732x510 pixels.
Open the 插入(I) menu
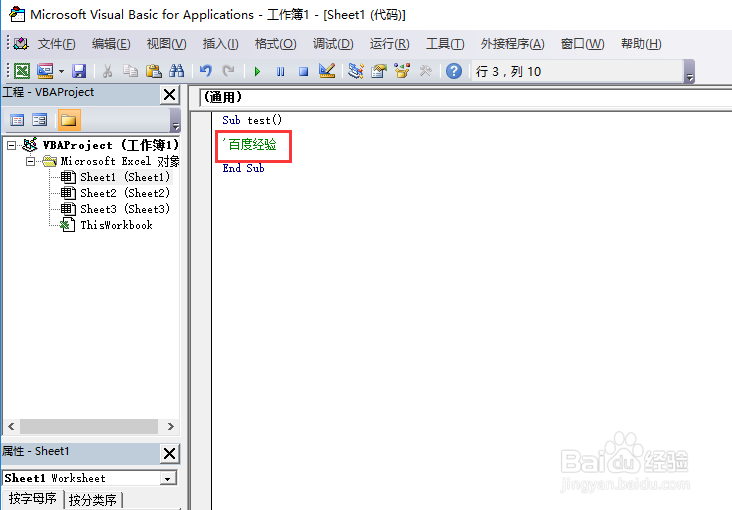[220, 44]
